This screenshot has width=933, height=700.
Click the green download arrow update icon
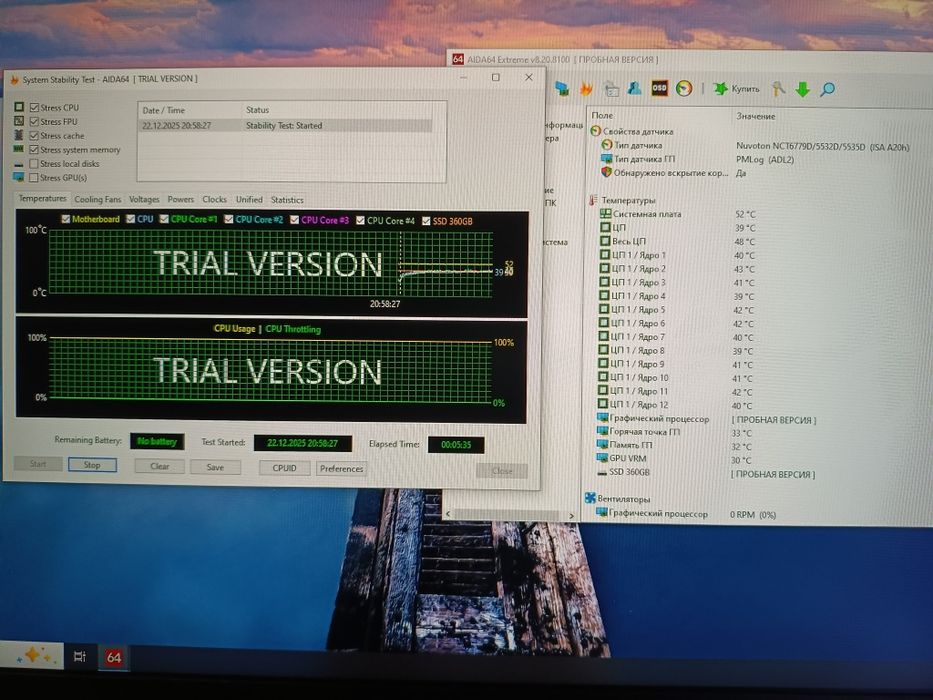pos(803,89)
